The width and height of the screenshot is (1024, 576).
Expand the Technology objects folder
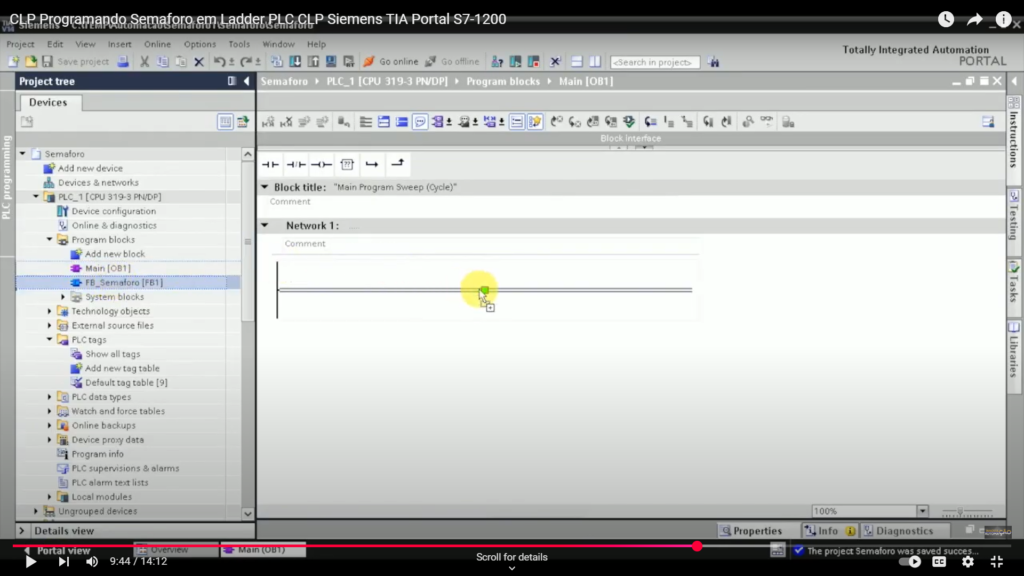[x=50, y=312]
